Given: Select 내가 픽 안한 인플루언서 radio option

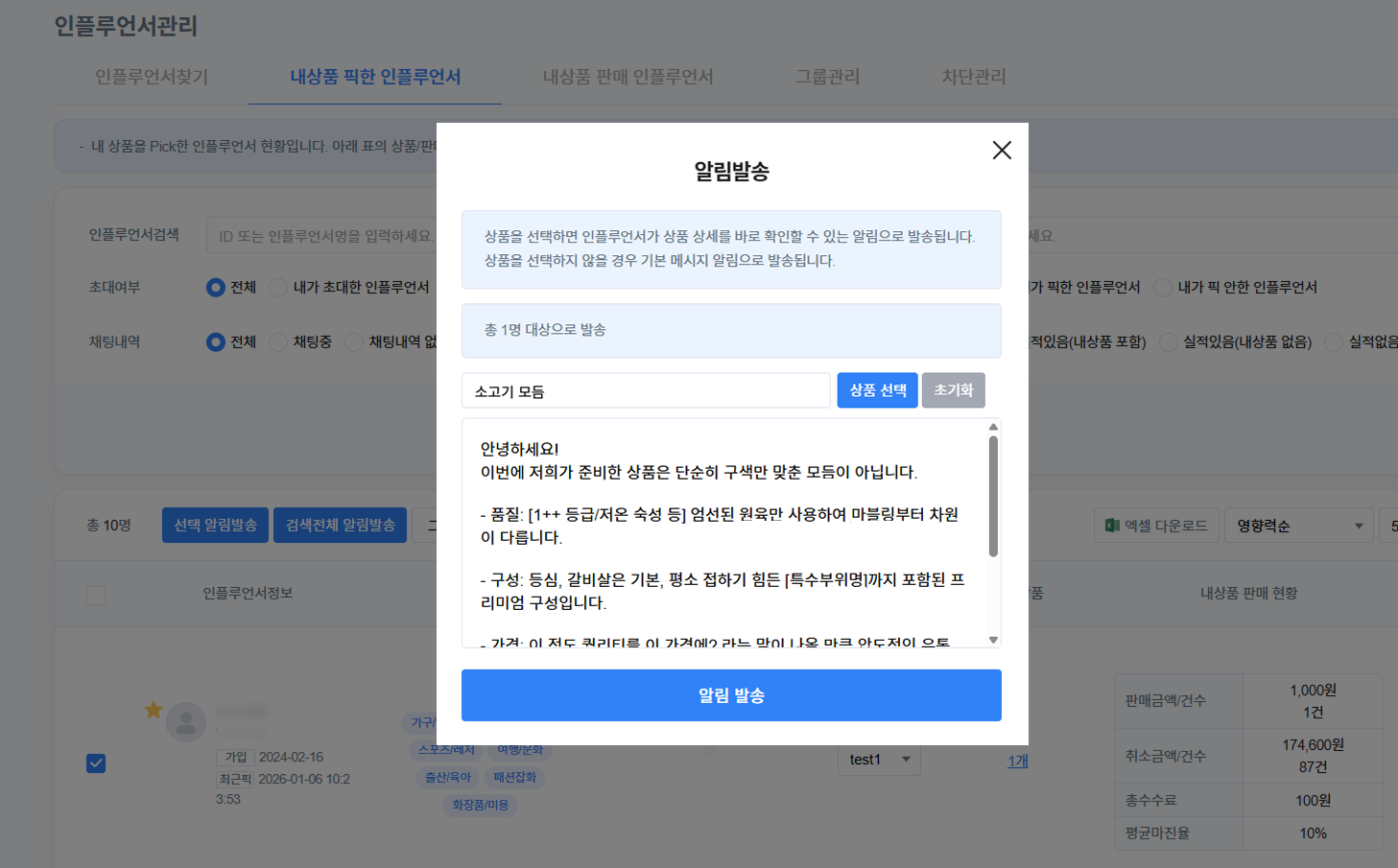Looking at the screenshot, I should click(1162, 288).
